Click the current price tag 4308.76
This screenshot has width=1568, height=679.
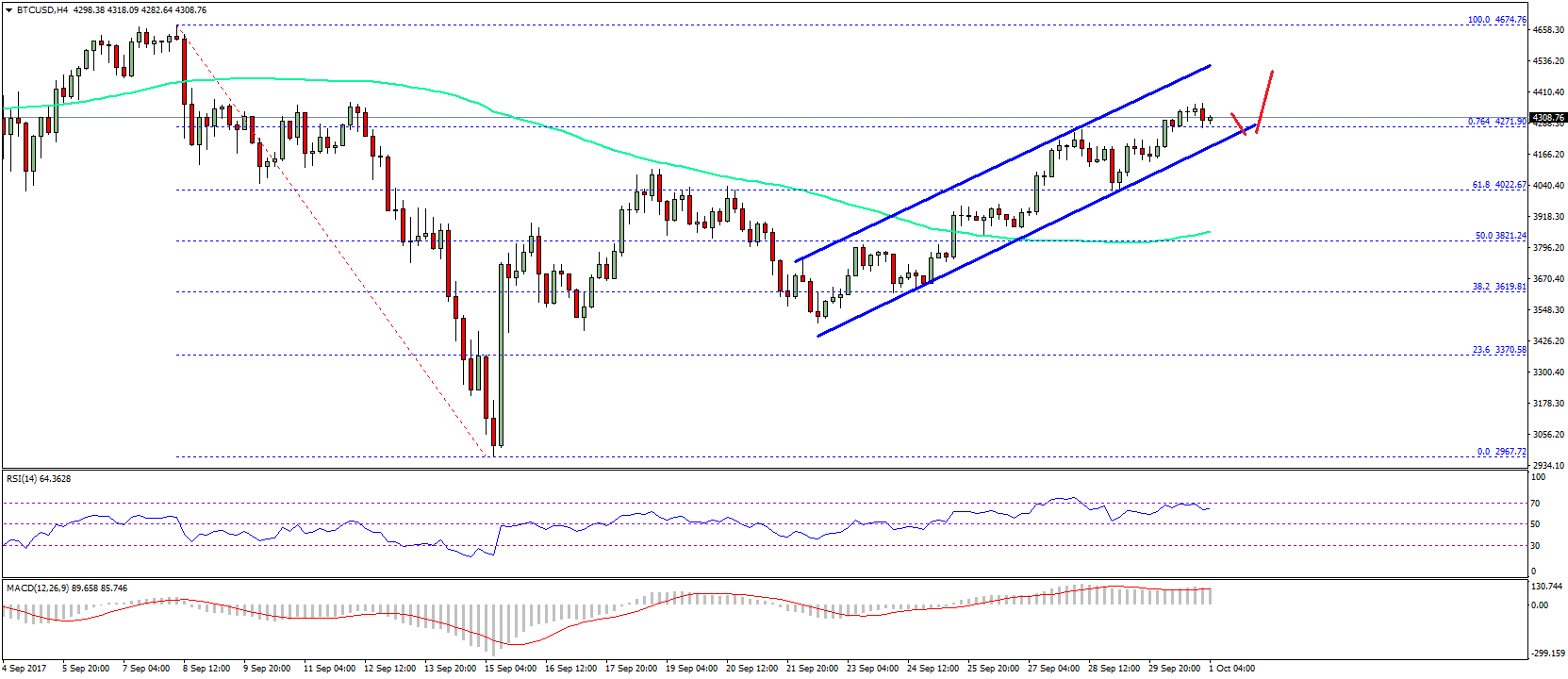[1548, 118]
